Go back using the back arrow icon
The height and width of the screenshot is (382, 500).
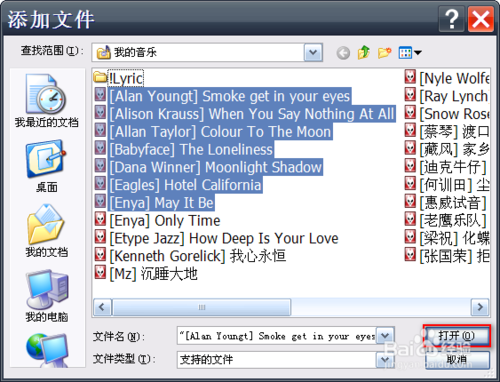[343, 53]
